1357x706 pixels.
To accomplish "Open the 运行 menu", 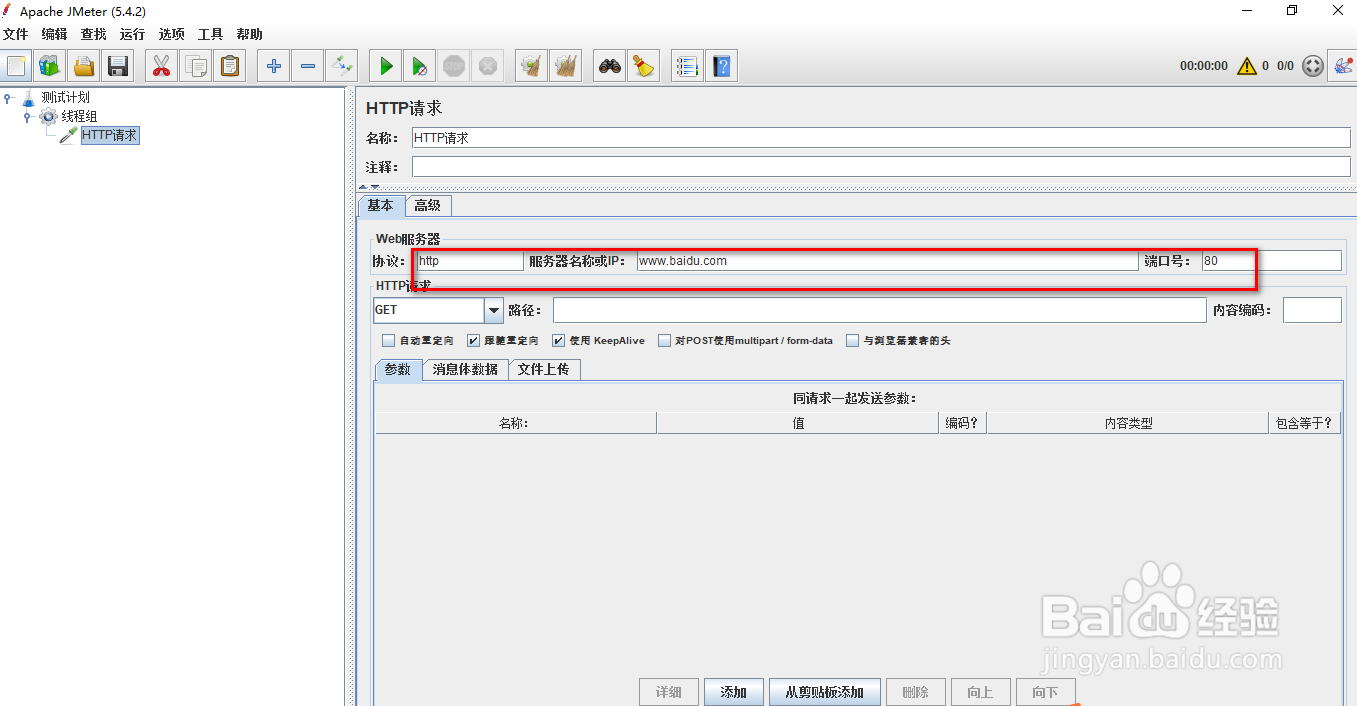I will point(132,34).
